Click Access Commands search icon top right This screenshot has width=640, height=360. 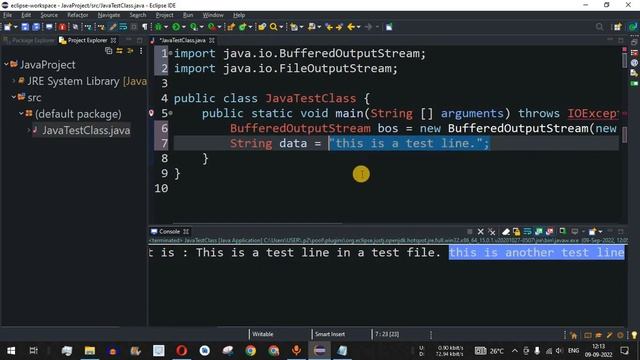click(x=599, y=27)
